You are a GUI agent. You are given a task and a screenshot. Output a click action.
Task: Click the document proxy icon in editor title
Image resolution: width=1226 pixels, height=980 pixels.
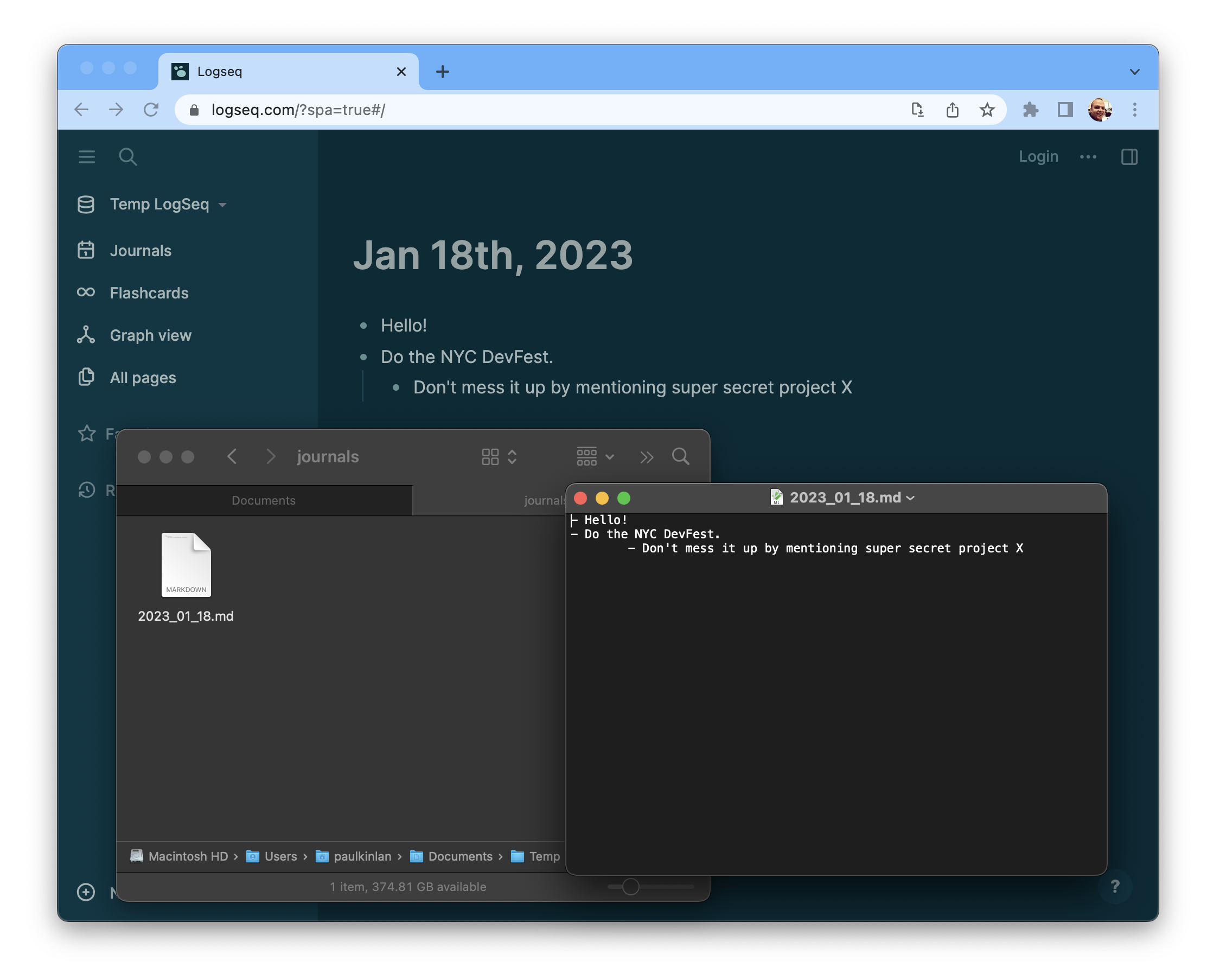pos(776,497)
